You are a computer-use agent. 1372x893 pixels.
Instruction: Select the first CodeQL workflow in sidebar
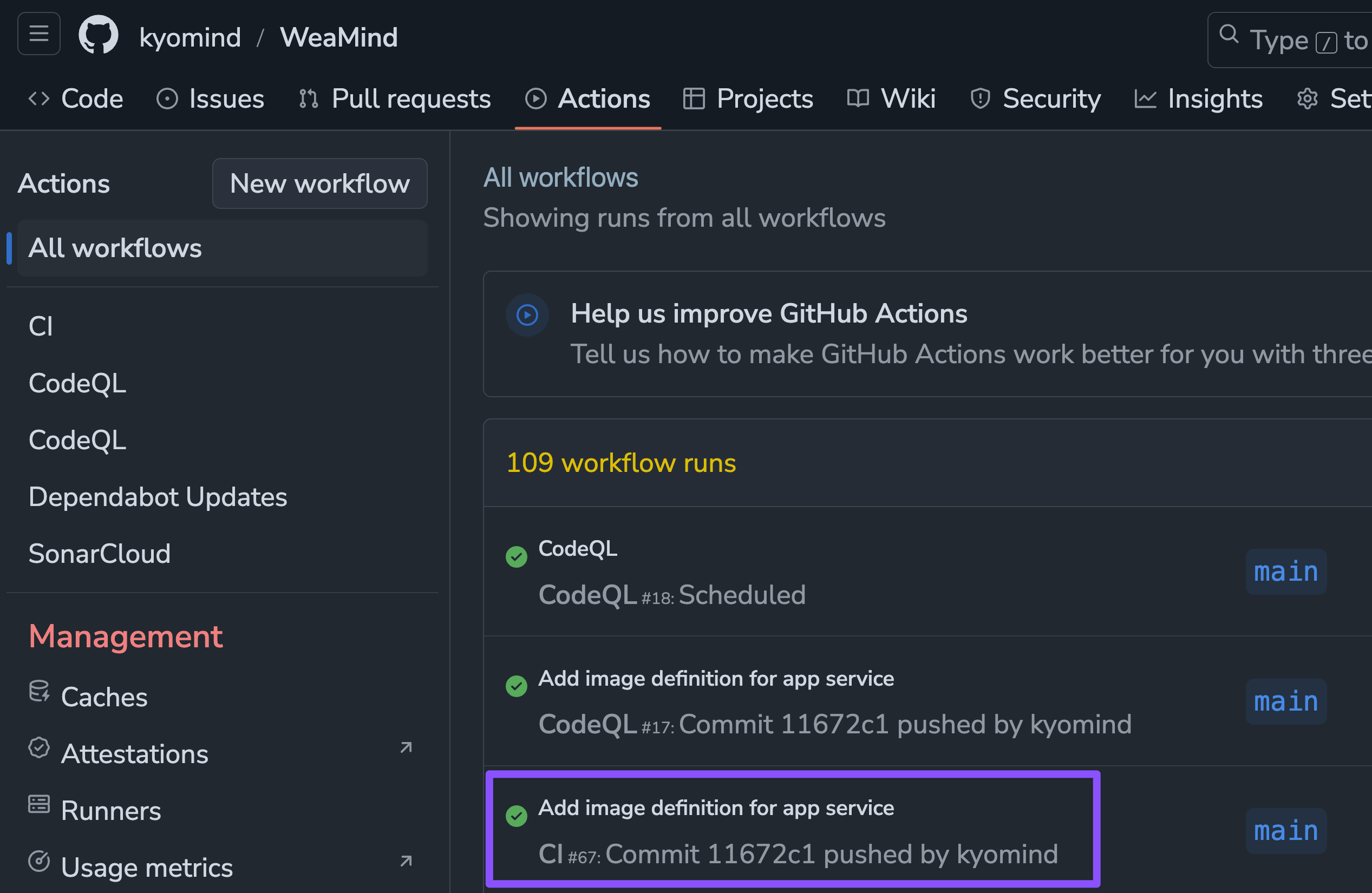point(223,383)
